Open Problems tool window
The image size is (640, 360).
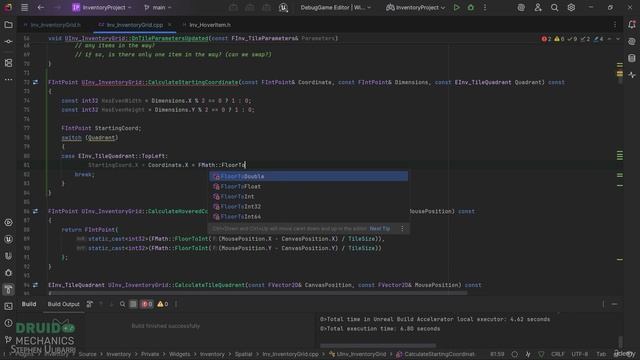click(8, 323)
